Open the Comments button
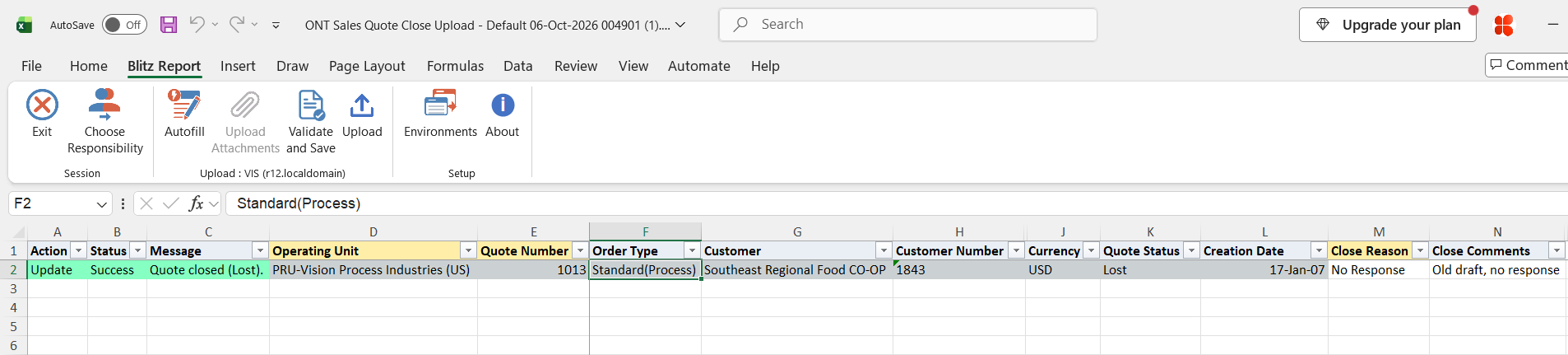The image size is (1568, 355). [x=1527, y=65]
